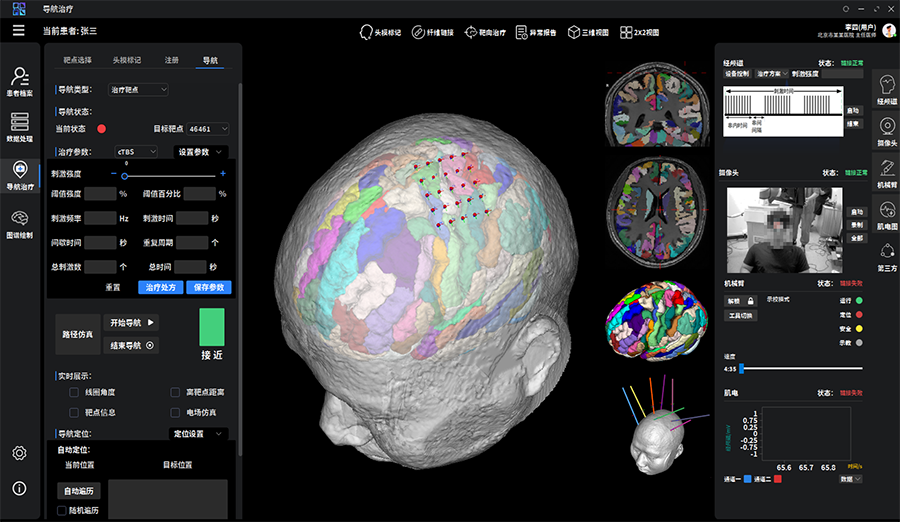The height and width of the screenshot is (522, 900).
Task: Switch to 头模标记 tab
Action: 127,60
